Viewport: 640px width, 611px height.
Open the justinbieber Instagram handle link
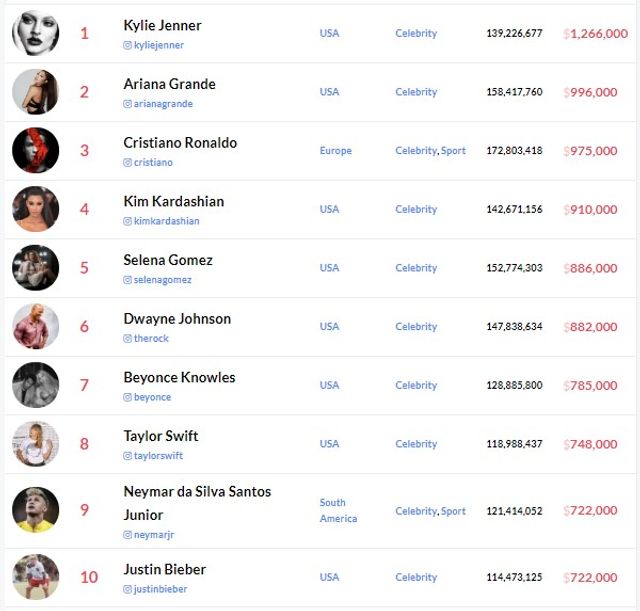pos(160,590)
